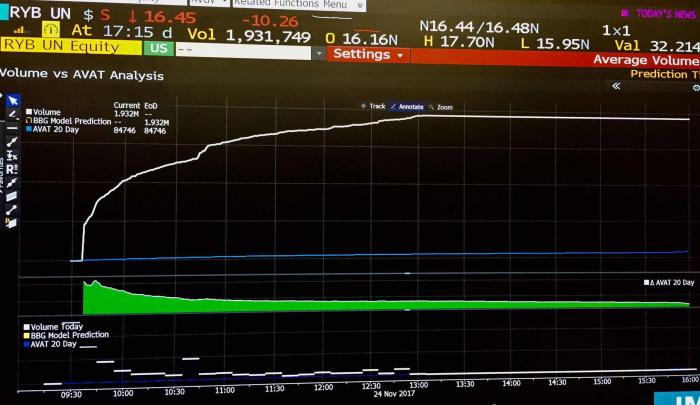Toggle BBG Model Prediction in top legend
The image size is (700, 405).
coord(29,121)
